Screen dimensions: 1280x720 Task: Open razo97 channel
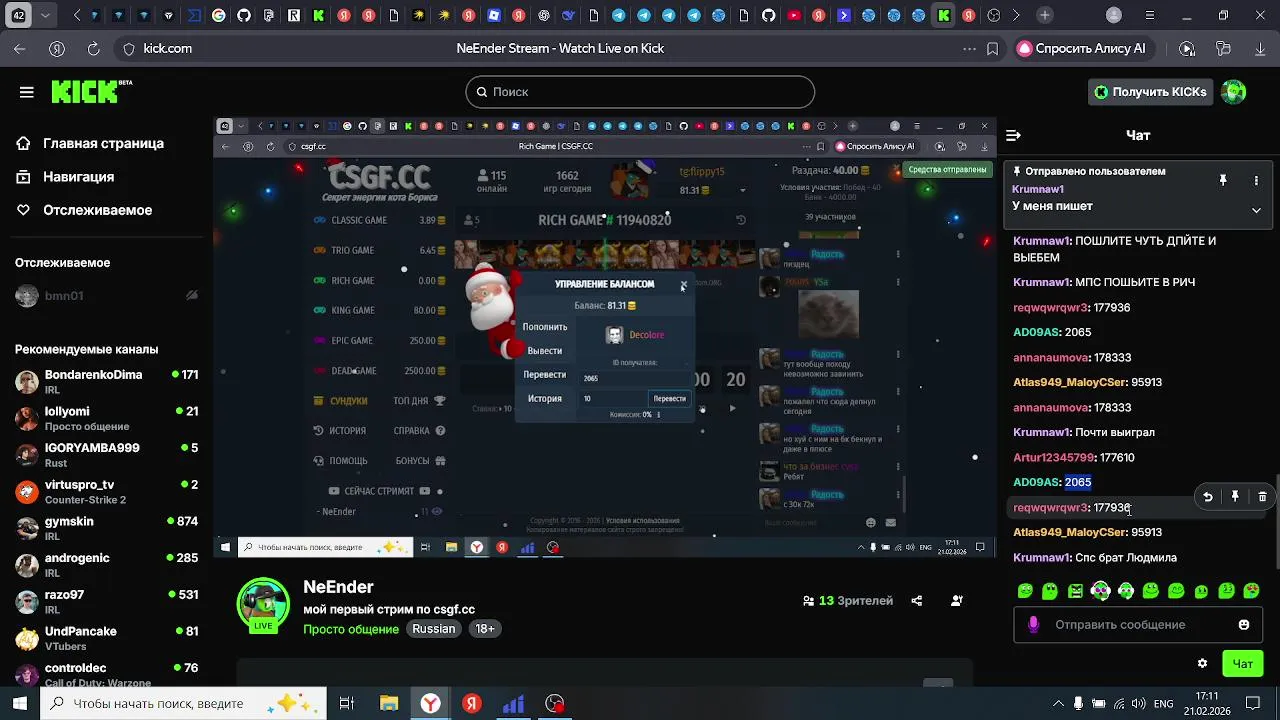coord(106,601)
